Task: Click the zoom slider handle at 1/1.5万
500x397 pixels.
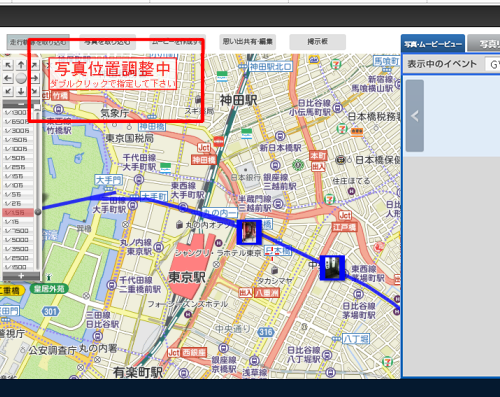Action: [x=38, y=212]
